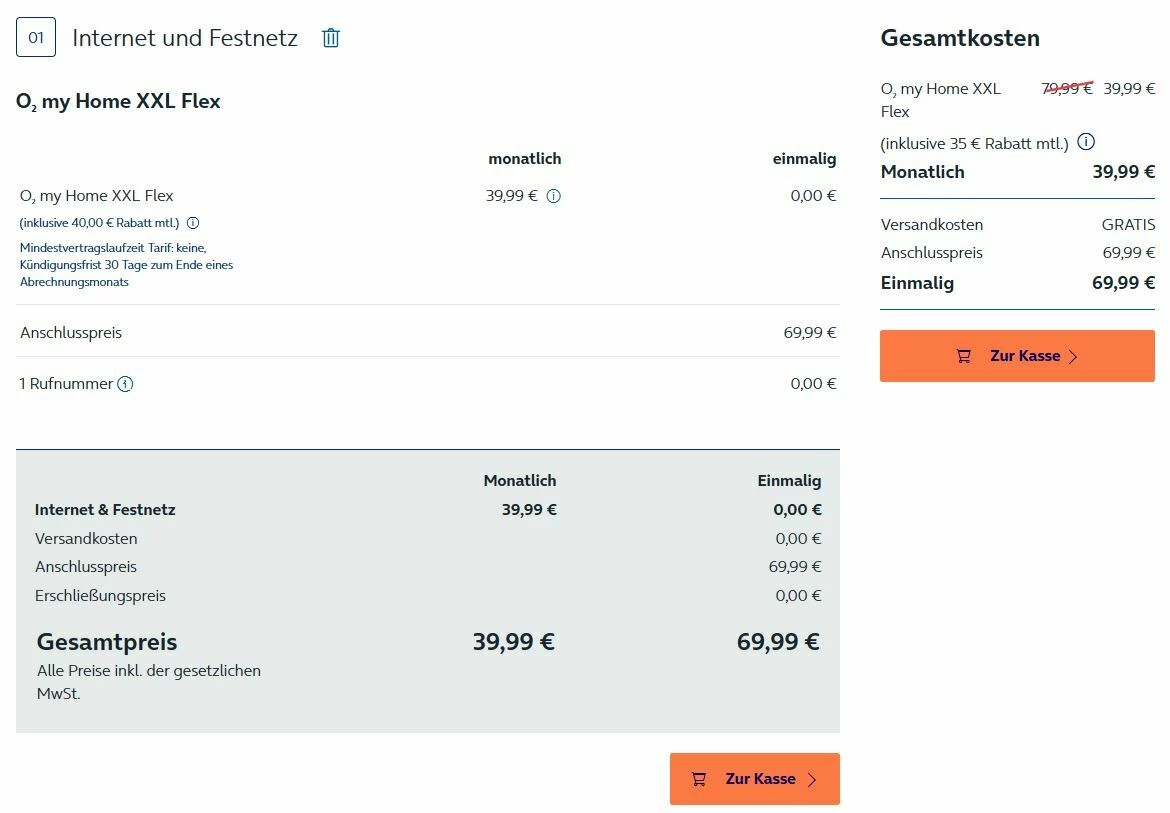Click info icon next to 1 Rufnummer
Screen dimensions: 1170x813
(125, 384)
